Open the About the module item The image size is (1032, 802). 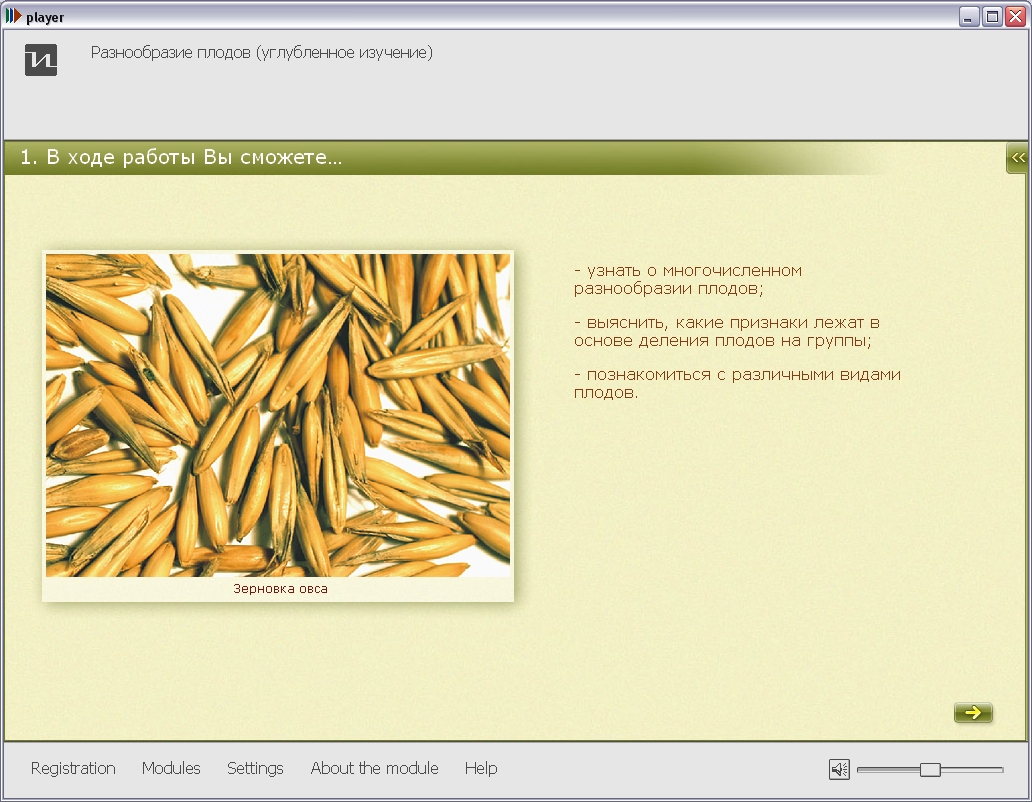[374, 768]
